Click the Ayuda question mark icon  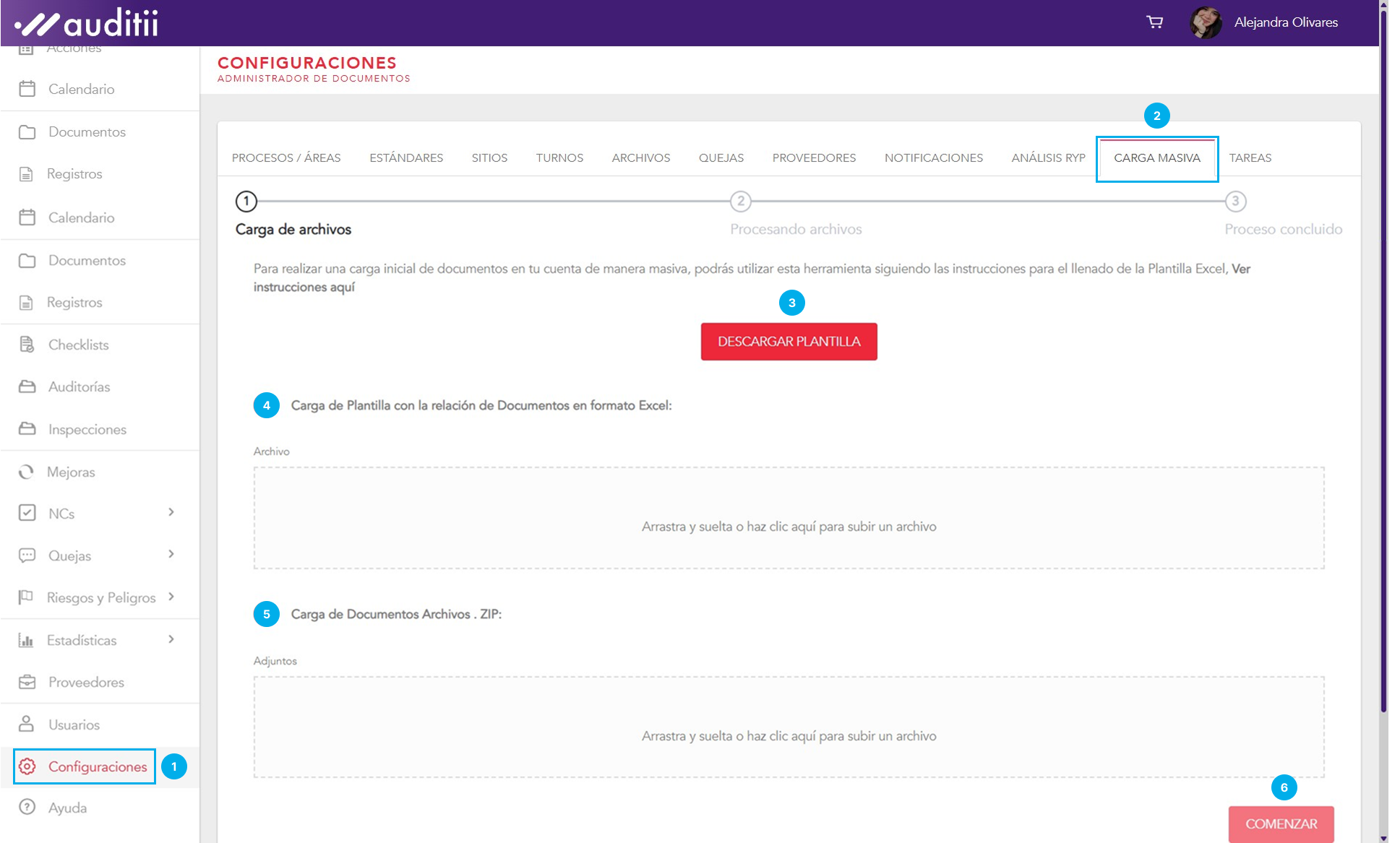(27, 807)
